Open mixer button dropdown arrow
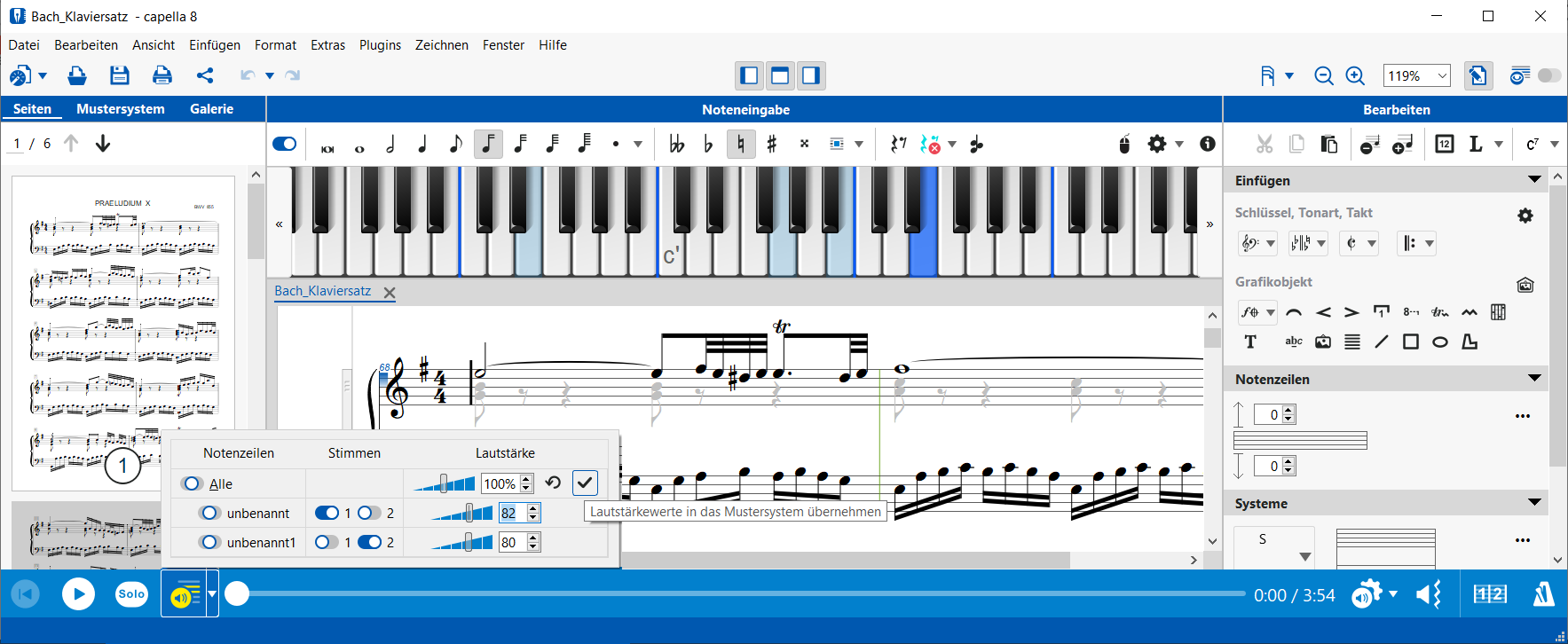The width and height of the screenshot is (1568, 644). tap(212, 593)
